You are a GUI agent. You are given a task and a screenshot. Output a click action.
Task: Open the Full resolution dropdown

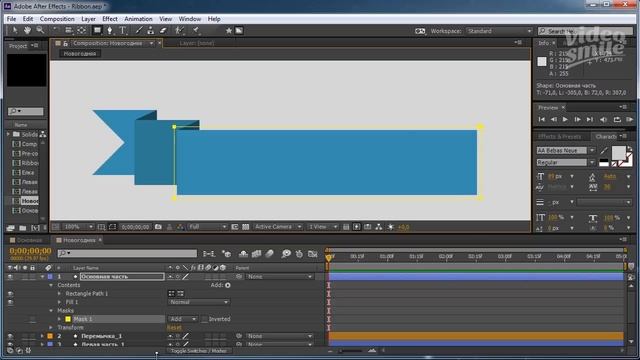[207, 227]
